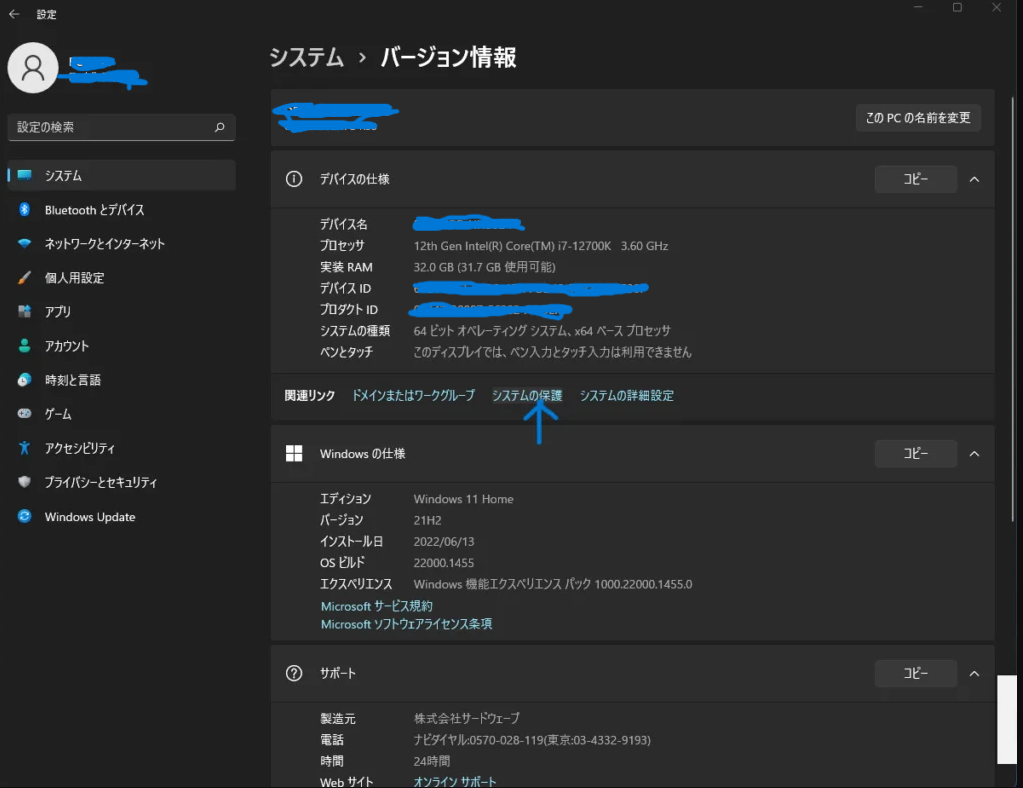Select the install date 2022/06/13
The width and height of the screenshot is (1023, 788).
(x=444, y=541)
